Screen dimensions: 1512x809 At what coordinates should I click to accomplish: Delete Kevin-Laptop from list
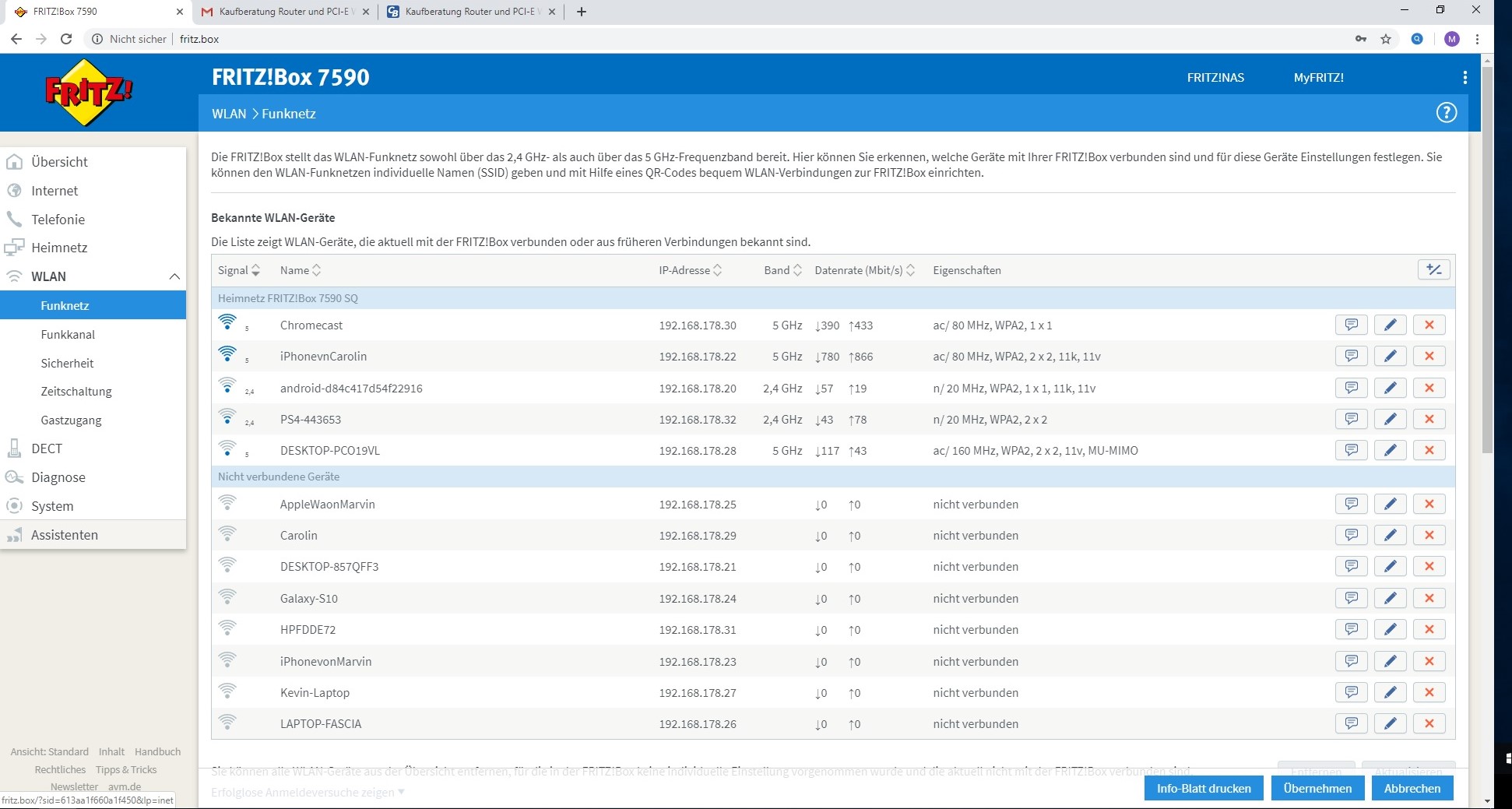[x=1429, y=693]
